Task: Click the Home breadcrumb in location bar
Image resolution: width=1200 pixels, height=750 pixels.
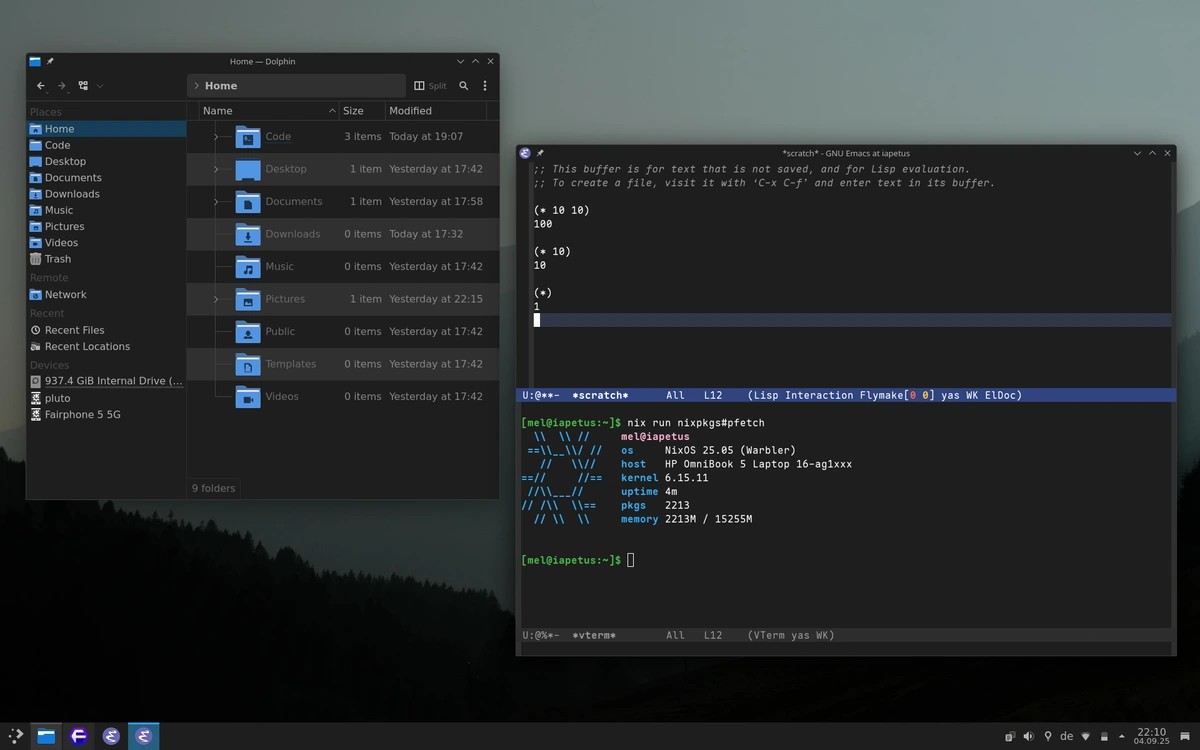Action: click(x=221, y=86)
